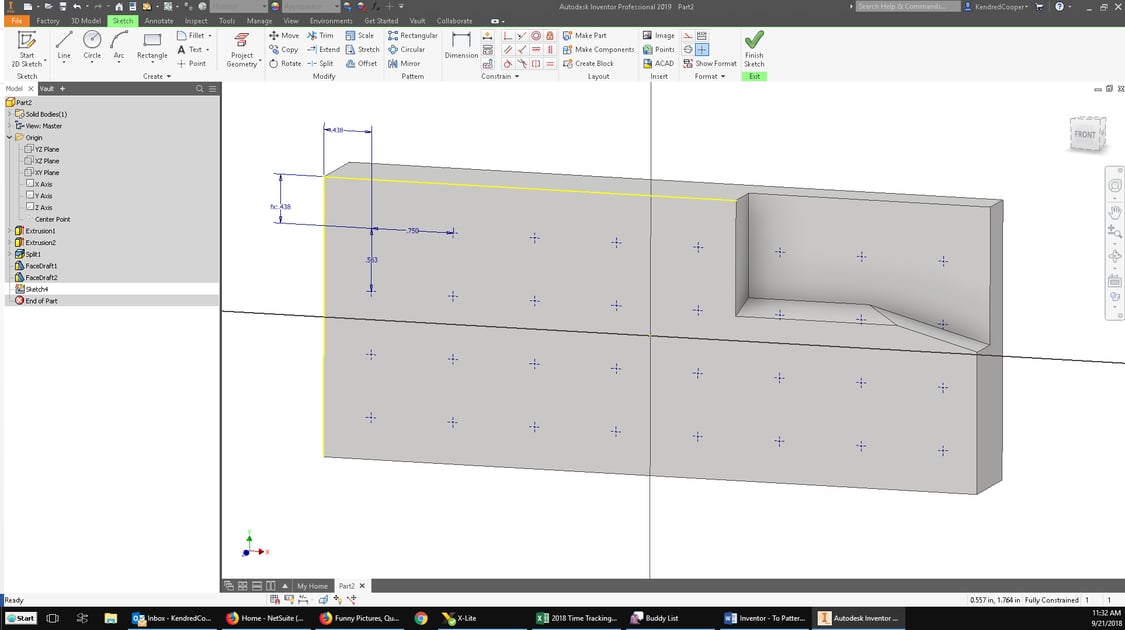Toggle Center Point format in the Format panel
The height and width of the screenshot is (630, 1125).
tap(701, 49)
